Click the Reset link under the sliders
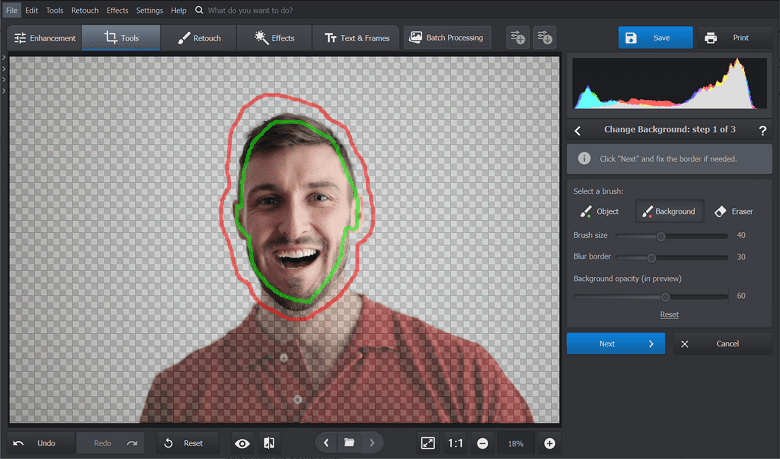 [669, 314]
